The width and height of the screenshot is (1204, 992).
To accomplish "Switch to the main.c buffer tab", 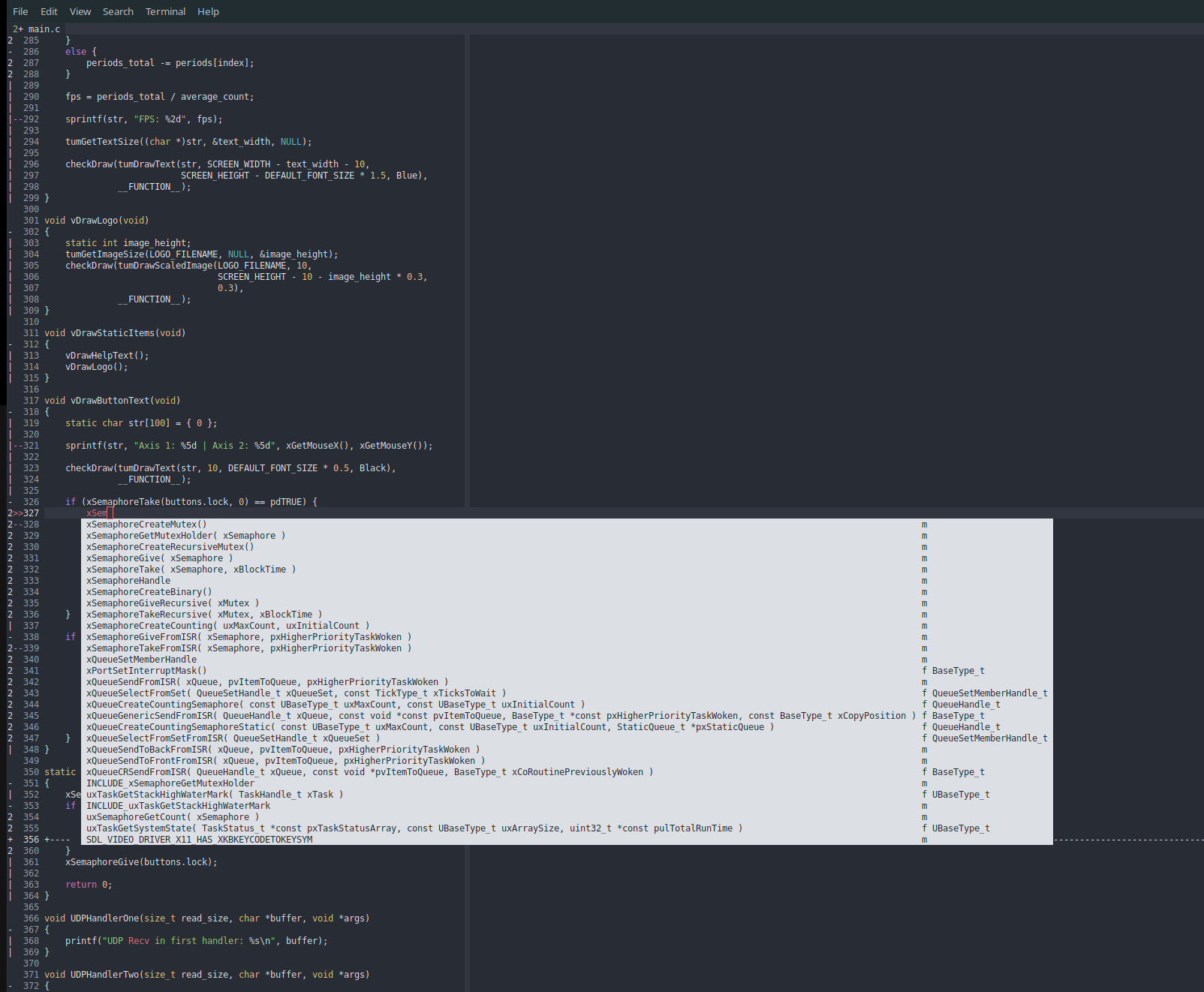I will pyautogui.click(x=36, y=29).
